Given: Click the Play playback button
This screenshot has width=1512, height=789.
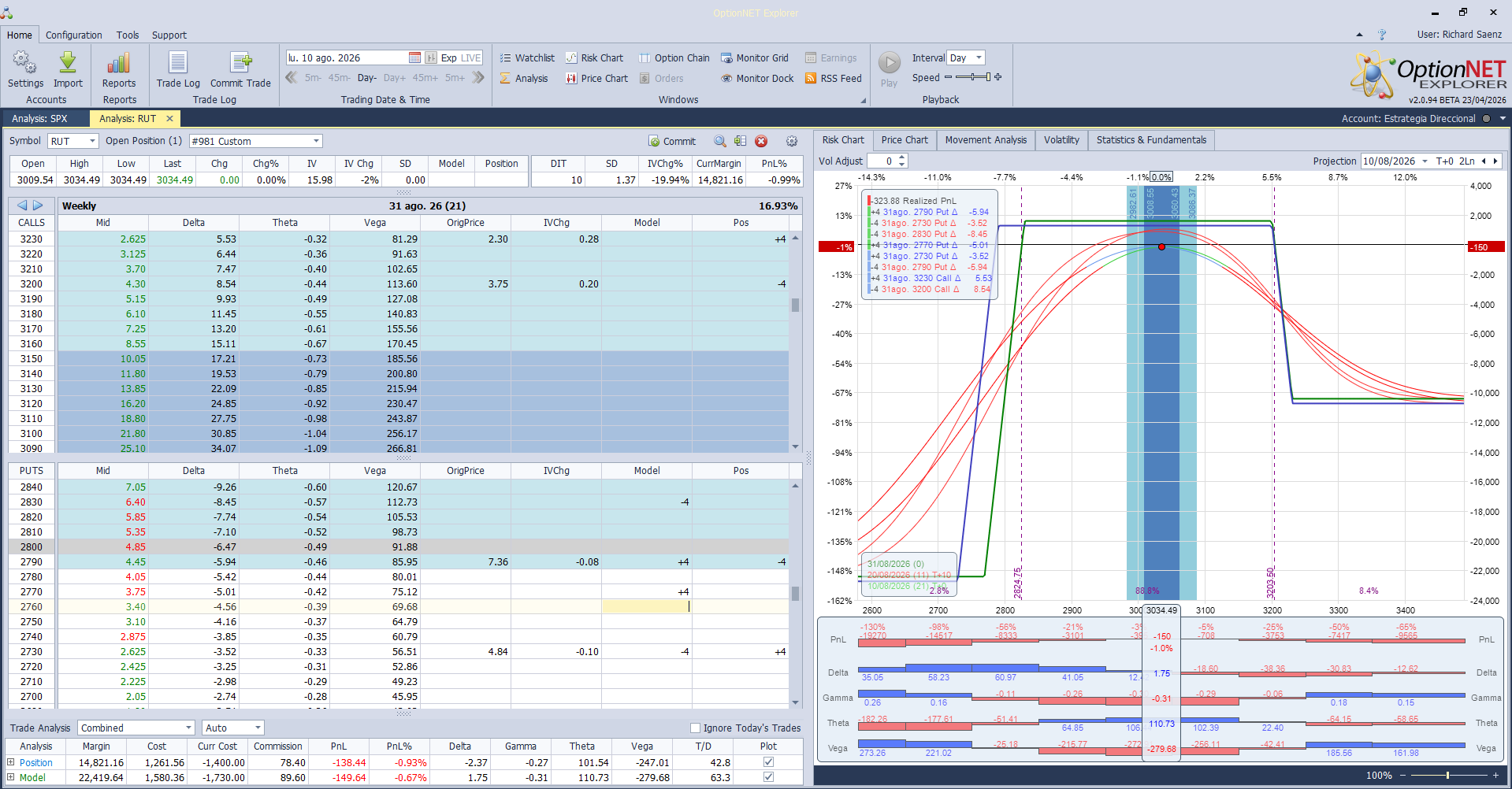Looking at the screenshot, I should tap(889, 69).
